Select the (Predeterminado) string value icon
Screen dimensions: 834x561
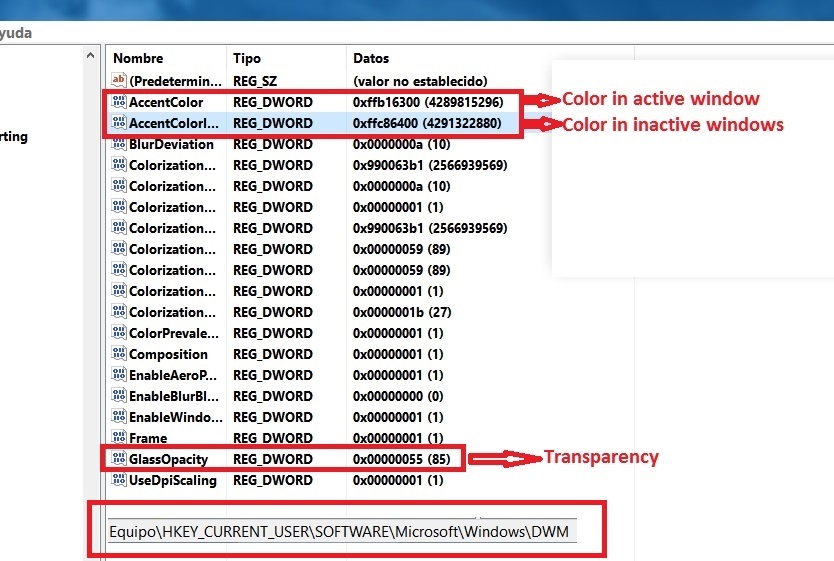(x=118, y=80)
